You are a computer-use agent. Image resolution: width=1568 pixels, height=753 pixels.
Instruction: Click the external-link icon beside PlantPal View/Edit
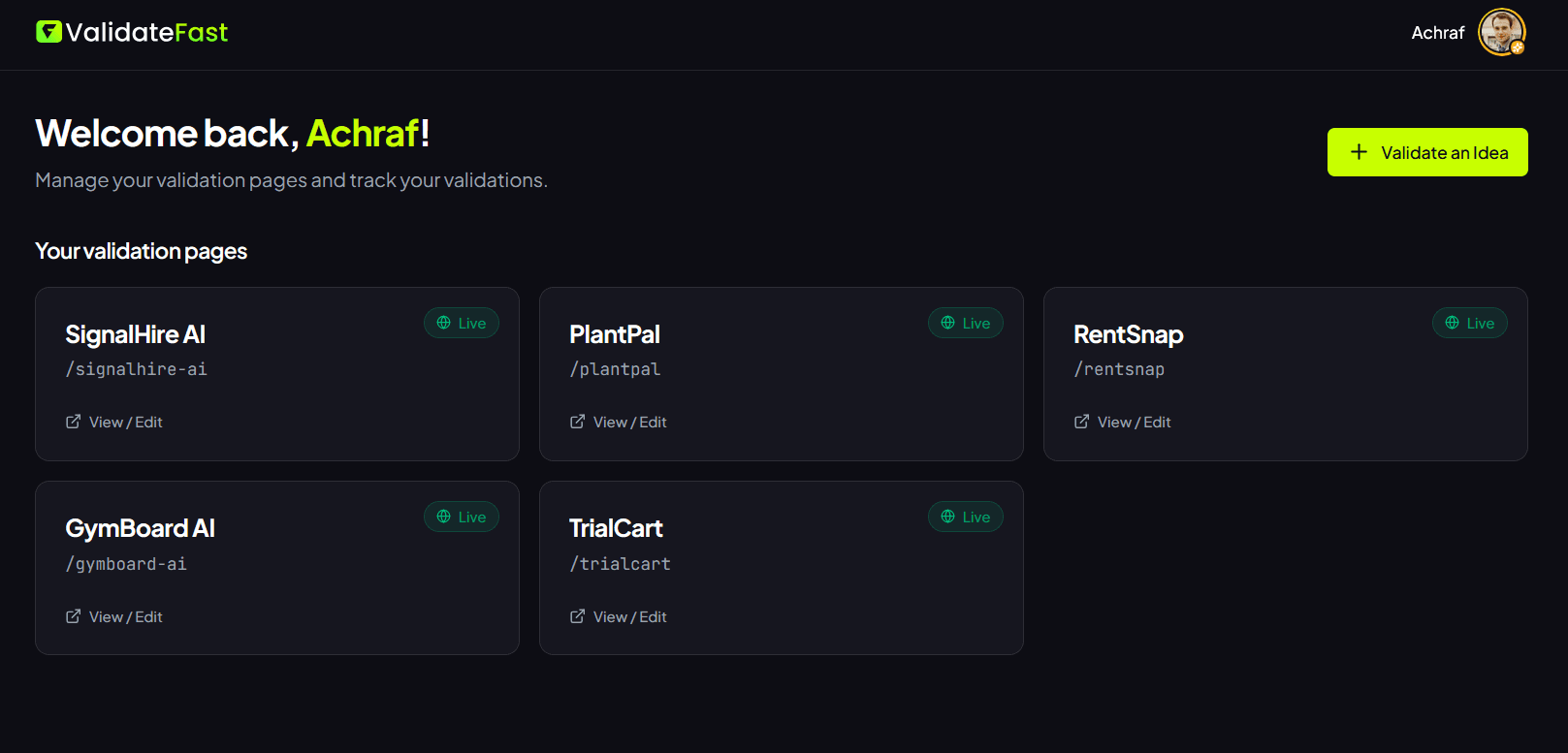pos(577,421)
